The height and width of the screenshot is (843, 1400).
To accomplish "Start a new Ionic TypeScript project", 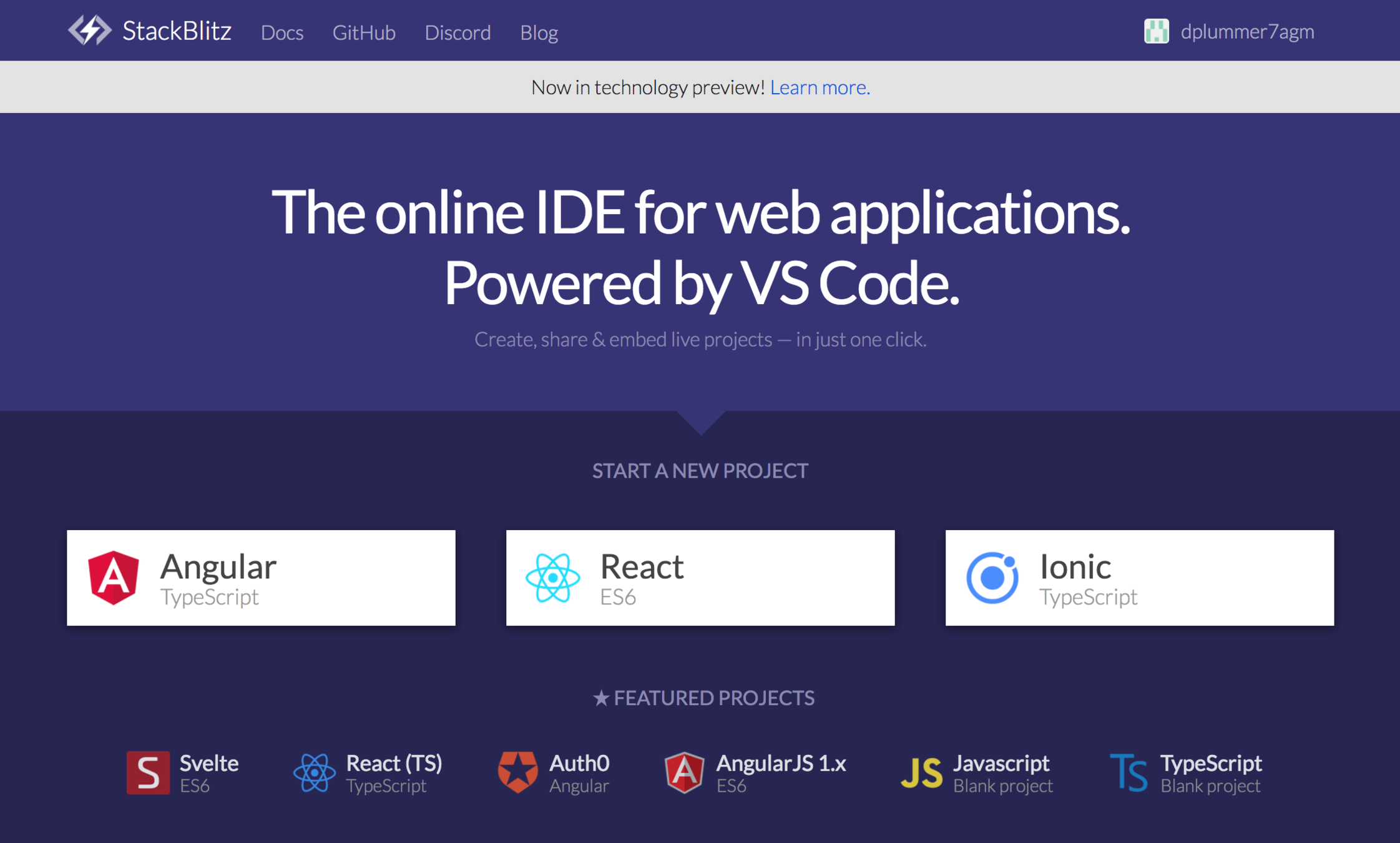I will click(x=1139, y=578).
